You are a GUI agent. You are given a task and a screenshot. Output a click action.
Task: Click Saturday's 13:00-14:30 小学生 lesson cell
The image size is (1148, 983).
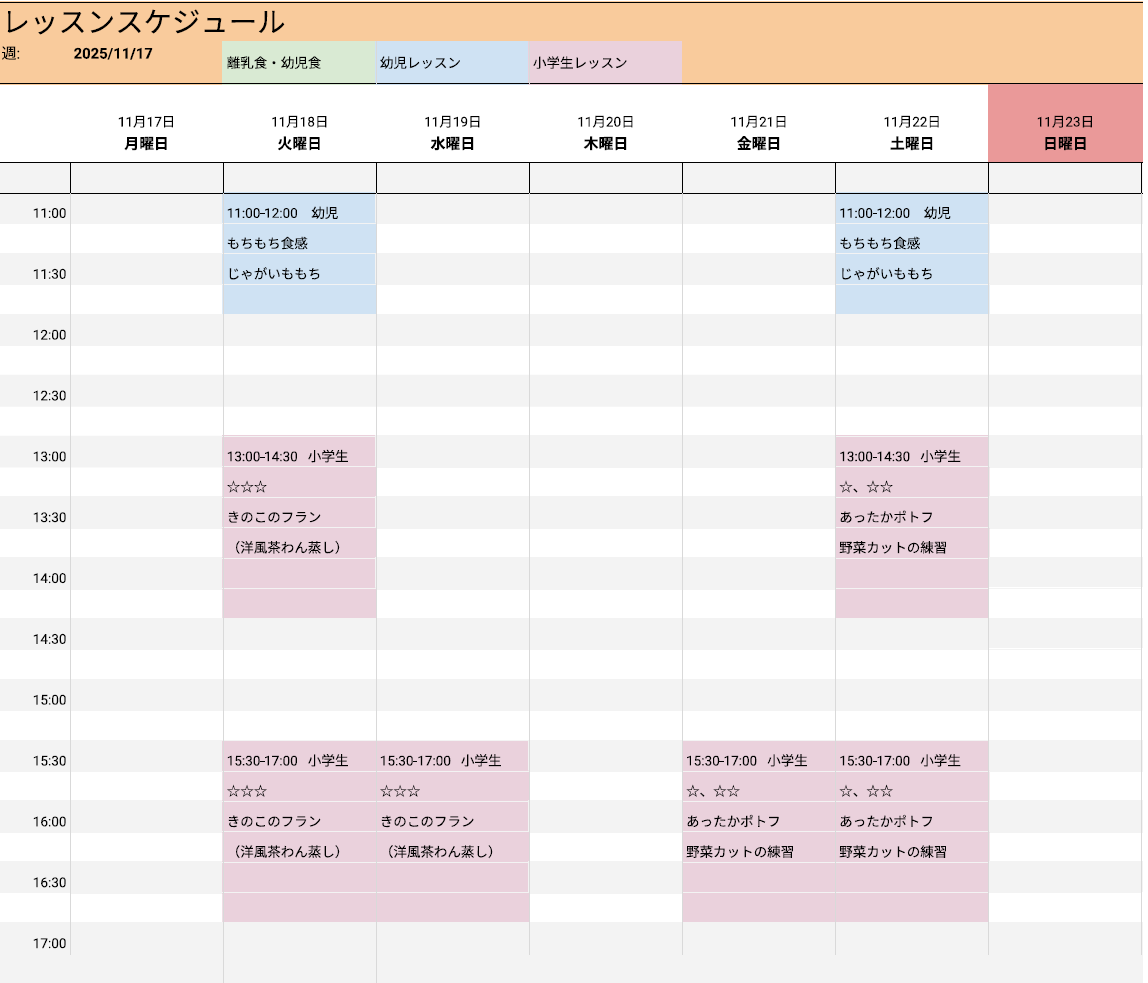[911, 456]
